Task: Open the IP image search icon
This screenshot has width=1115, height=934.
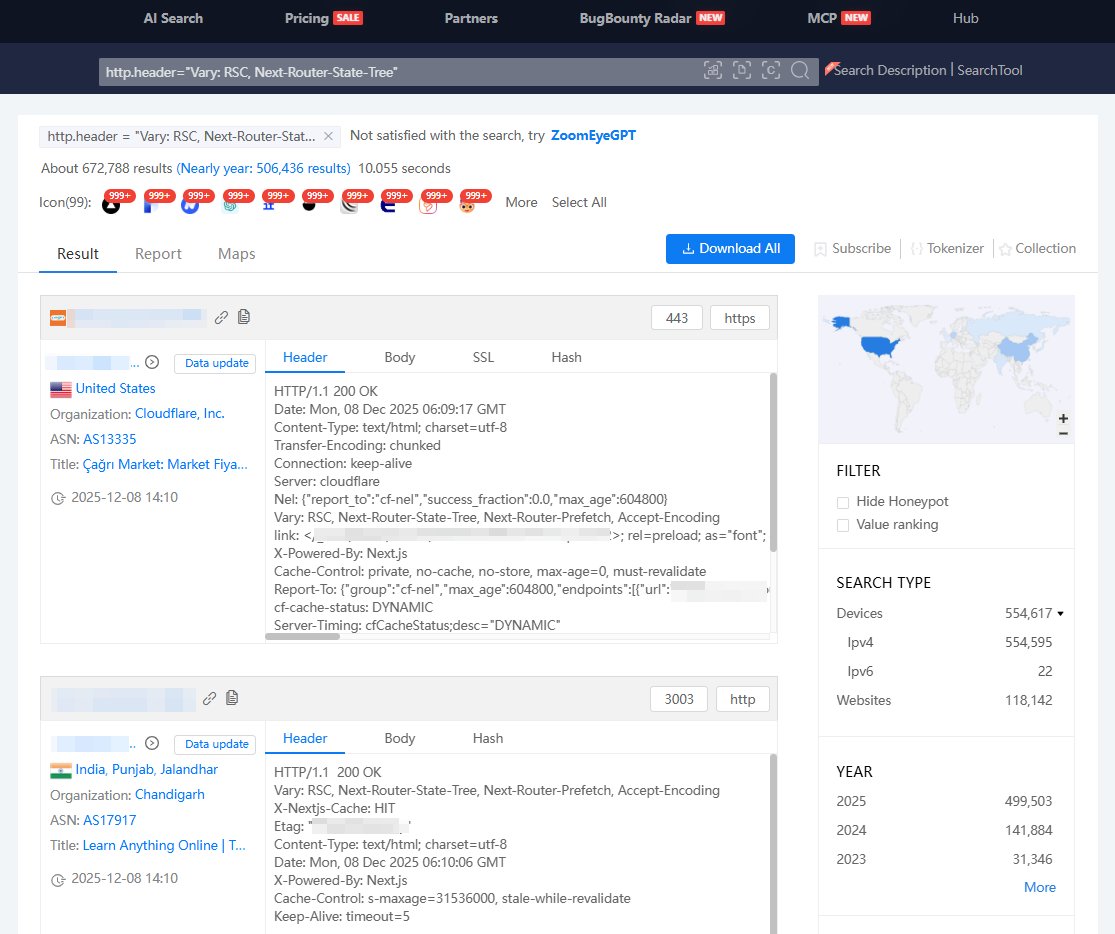Action: pyautogui.click(x=713, y=70)
